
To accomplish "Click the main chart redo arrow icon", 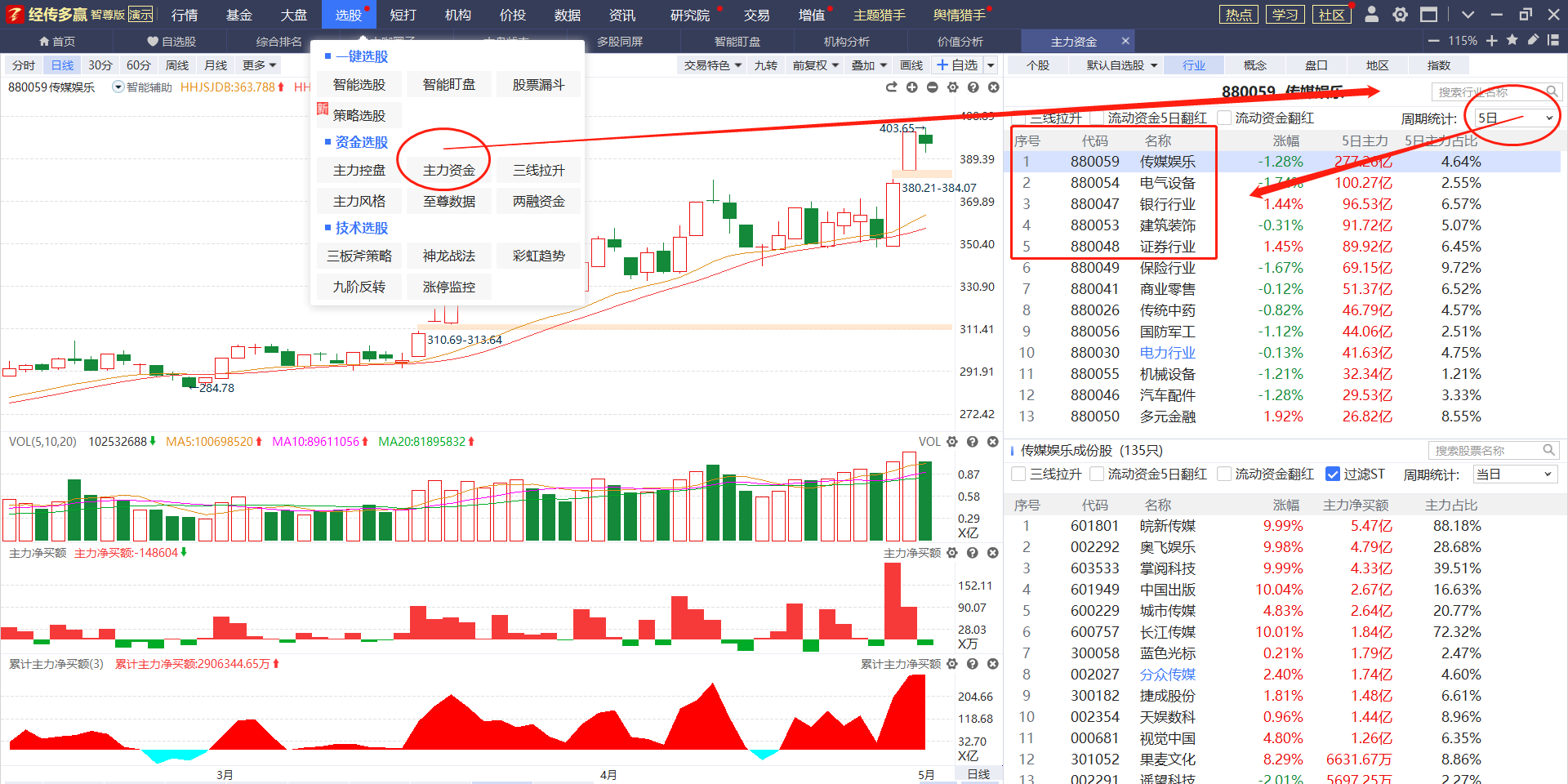I will (x=891, y=87).
